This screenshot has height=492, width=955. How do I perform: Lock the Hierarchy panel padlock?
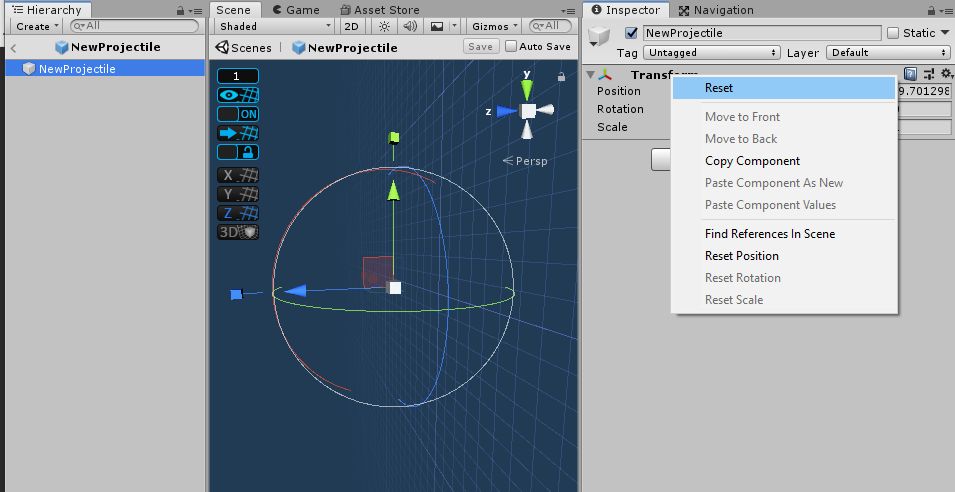pyautogui.click(x=180, y=10)
